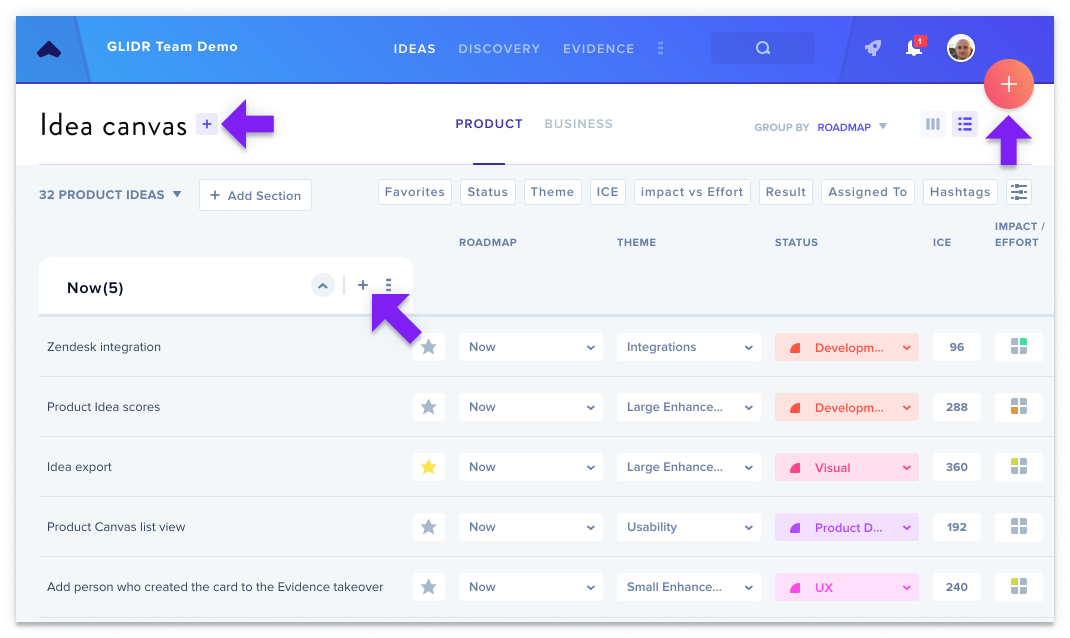Click the GLIDR logo icon

tap(48, 49)
